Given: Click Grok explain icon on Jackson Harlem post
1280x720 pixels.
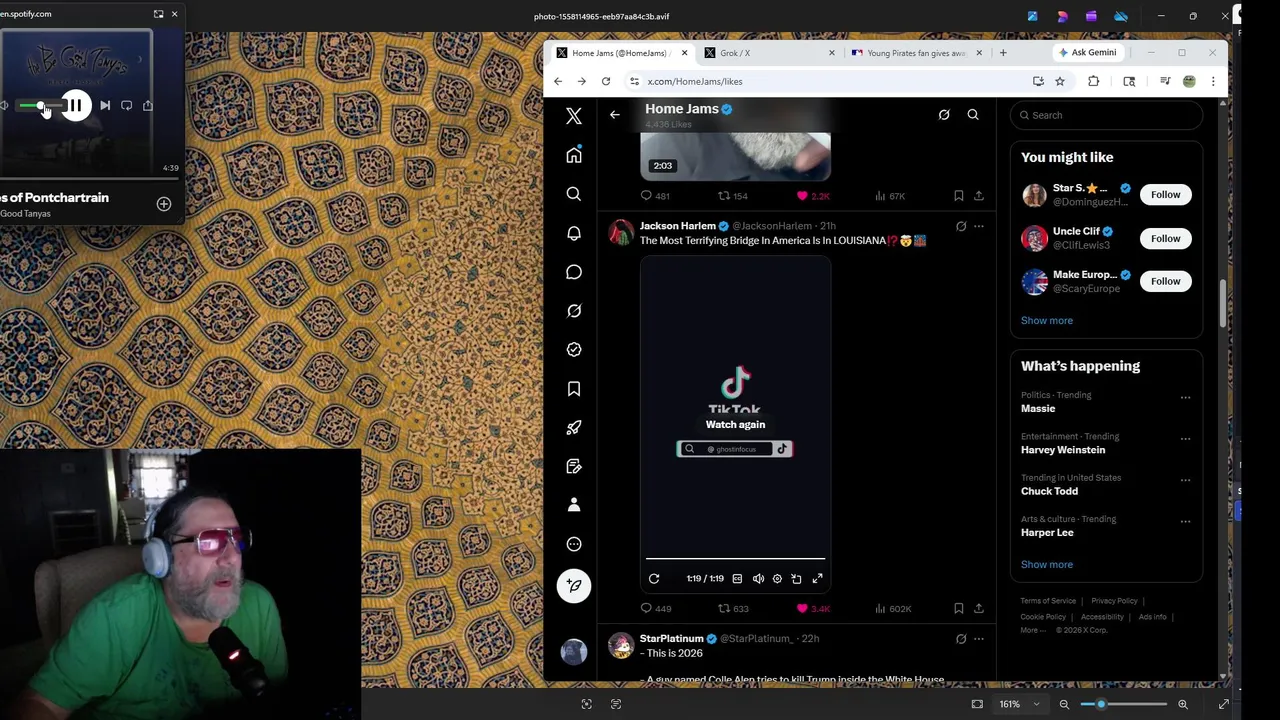Looking at the screenshot, I should [x=961, y=226].
